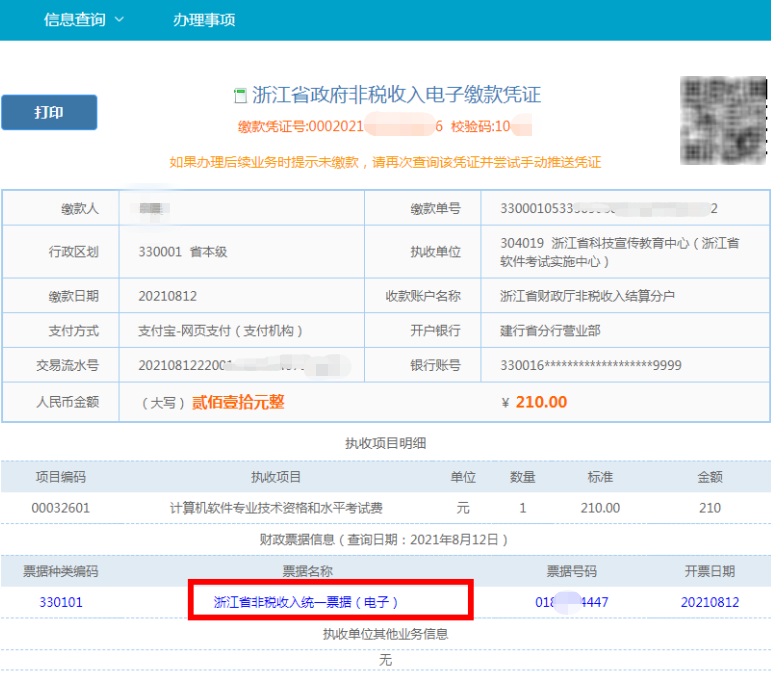
Task: Click the orange notice about 手动推送凭证
Action: 385,162
